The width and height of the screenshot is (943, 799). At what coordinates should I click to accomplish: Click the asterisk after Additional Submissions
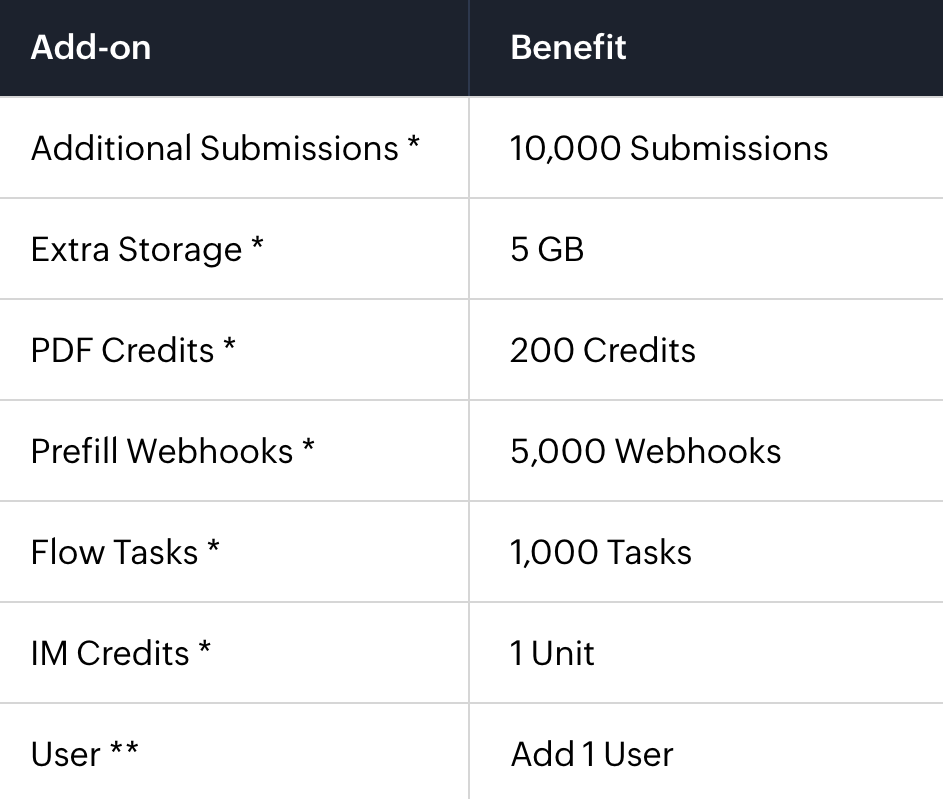click(x=413, y=143)
